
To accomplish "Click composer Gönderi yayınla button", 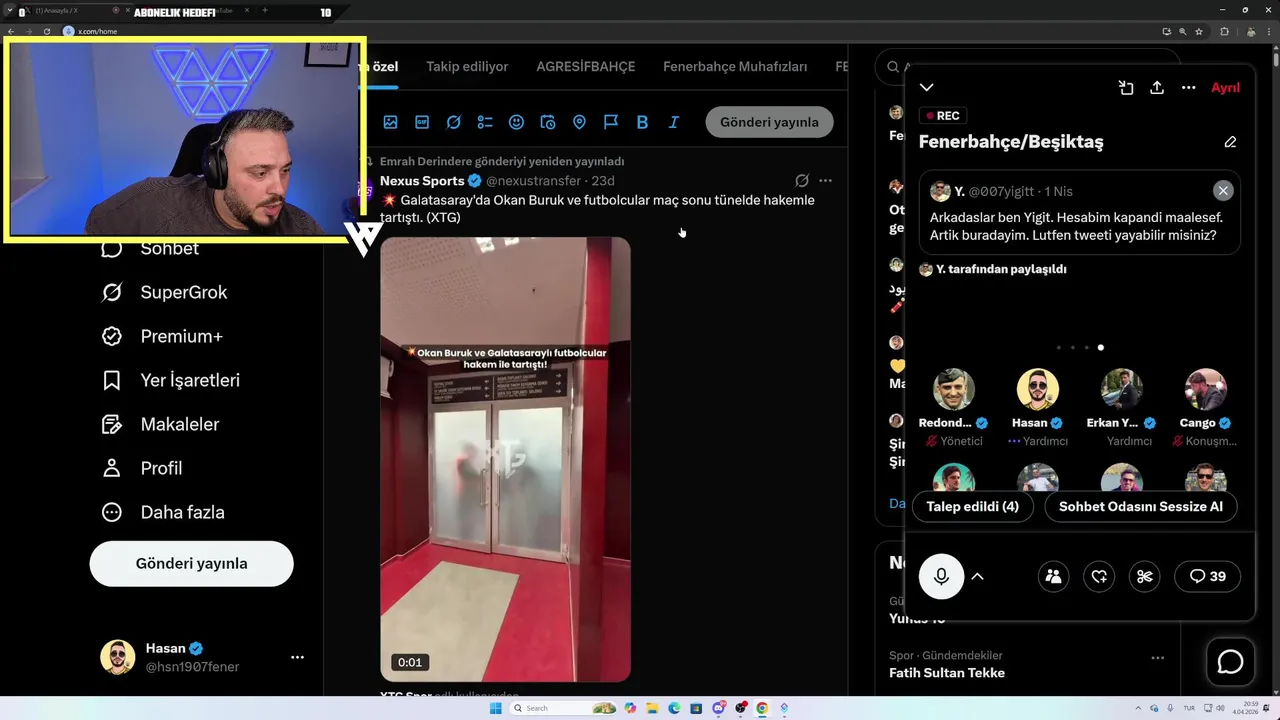I will [769, 122].
